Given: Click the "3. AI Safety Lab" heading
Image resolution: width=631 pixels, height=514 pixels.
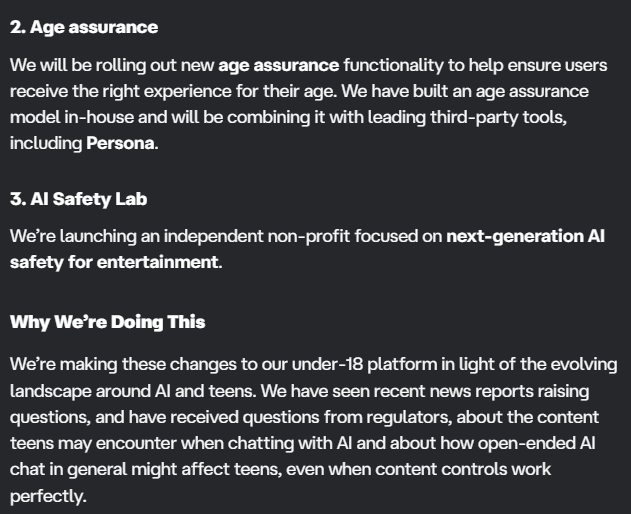Looking at the screenshot, I should click(x=78, y=199).
